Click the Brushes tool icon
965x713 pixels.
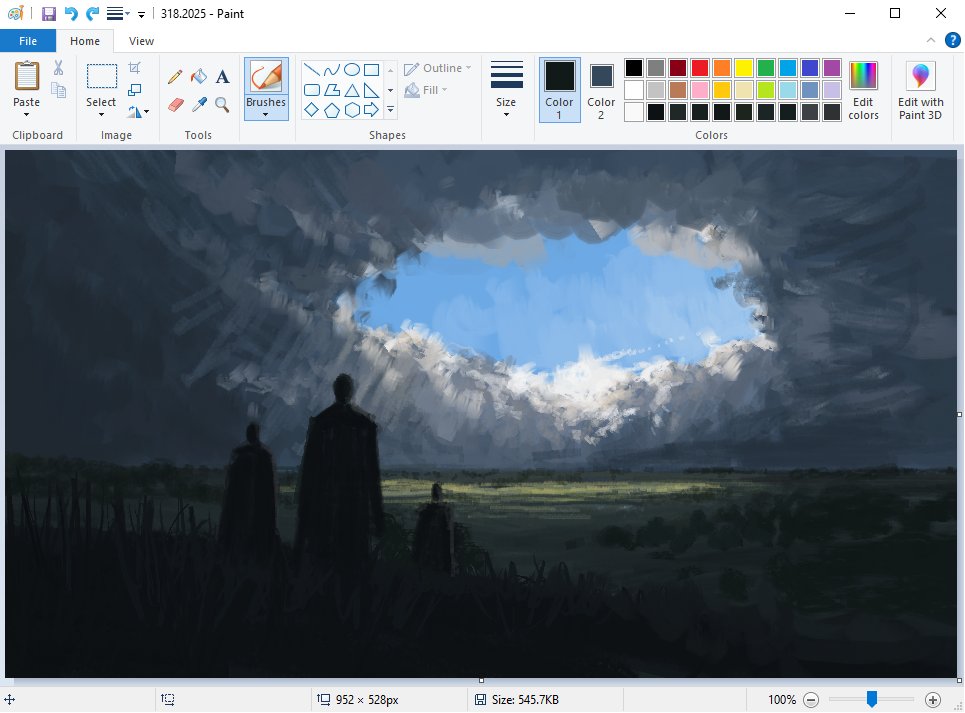click(x=266, y=76)
